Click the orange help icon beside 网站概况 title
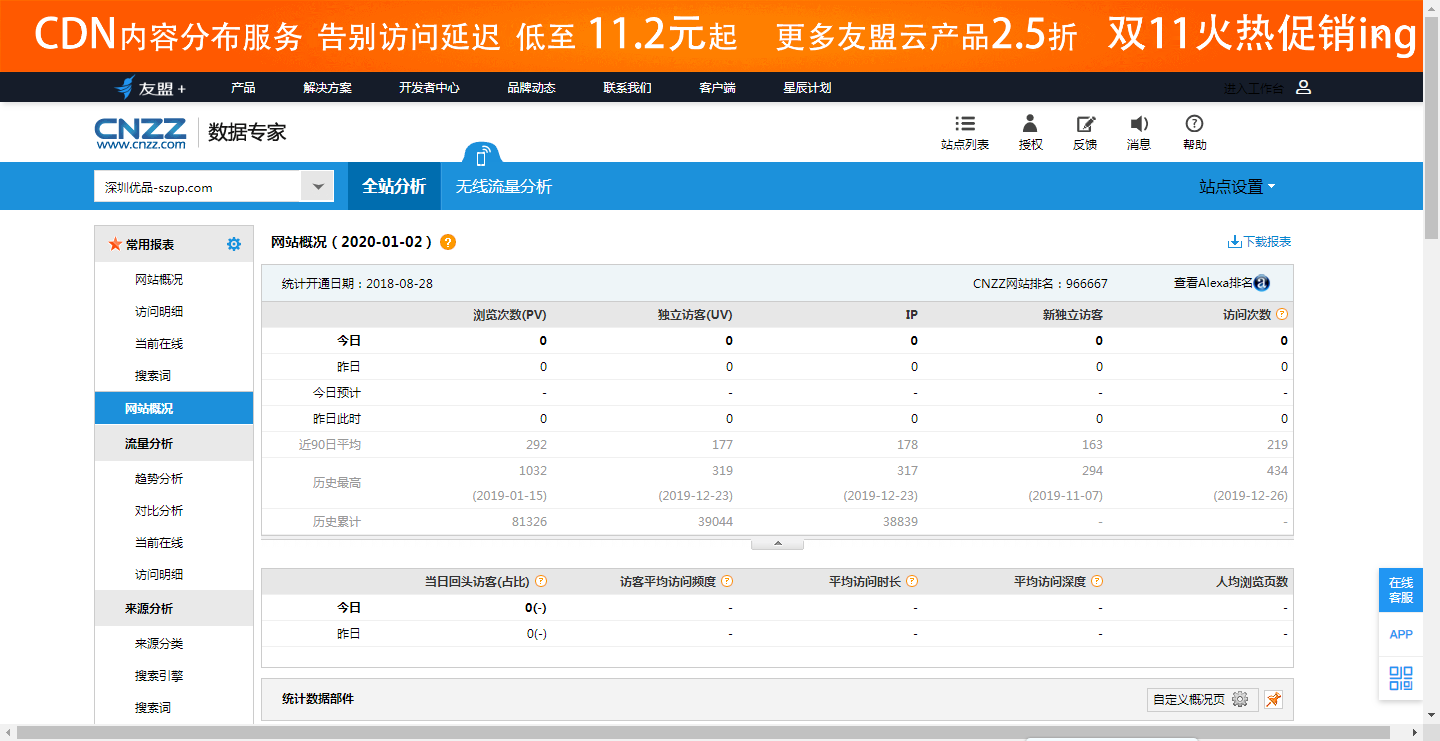This screenshot has width=1440, height=741. point(448,242)
